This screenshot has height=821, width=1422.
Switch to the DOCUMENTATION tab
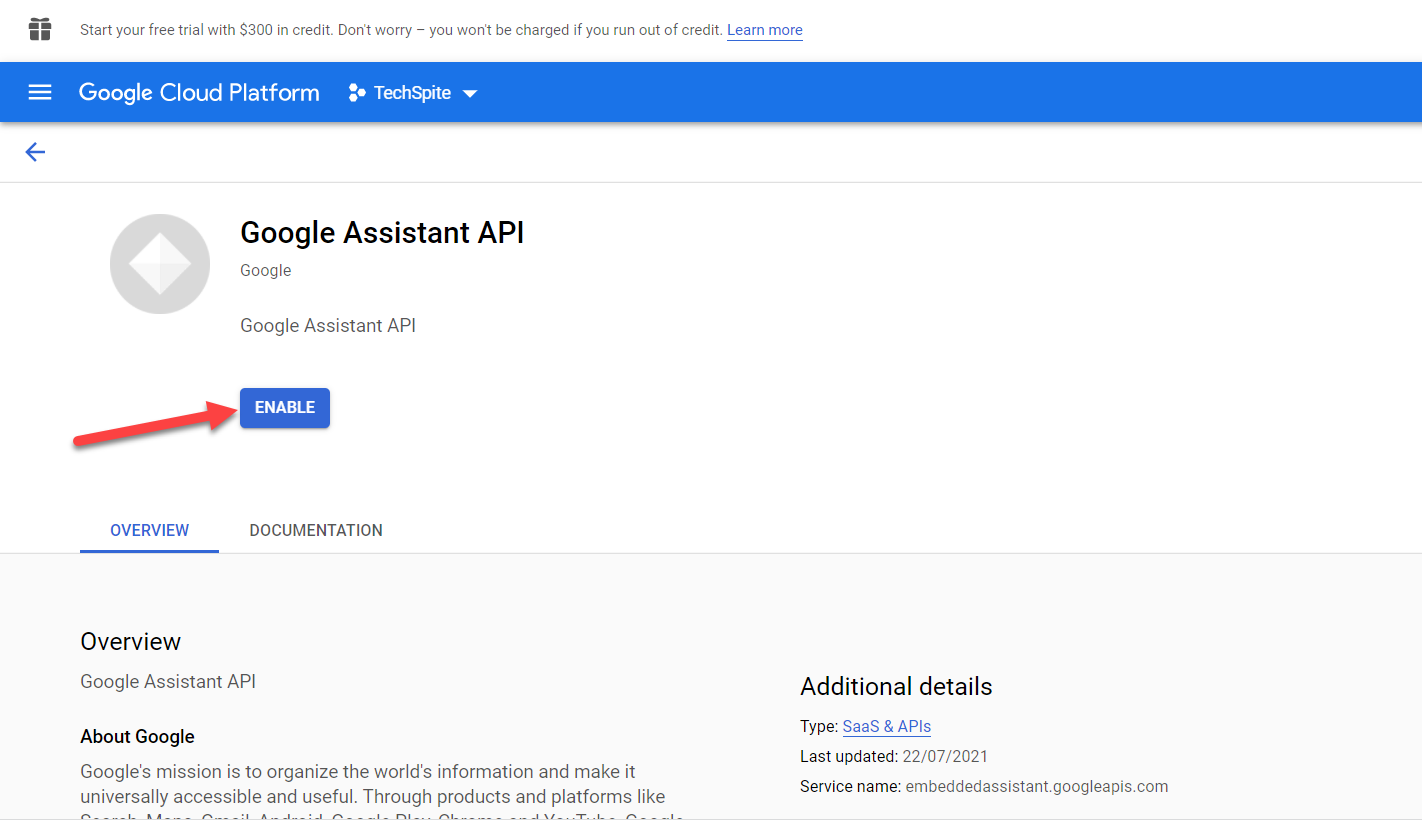coord(316,530)
